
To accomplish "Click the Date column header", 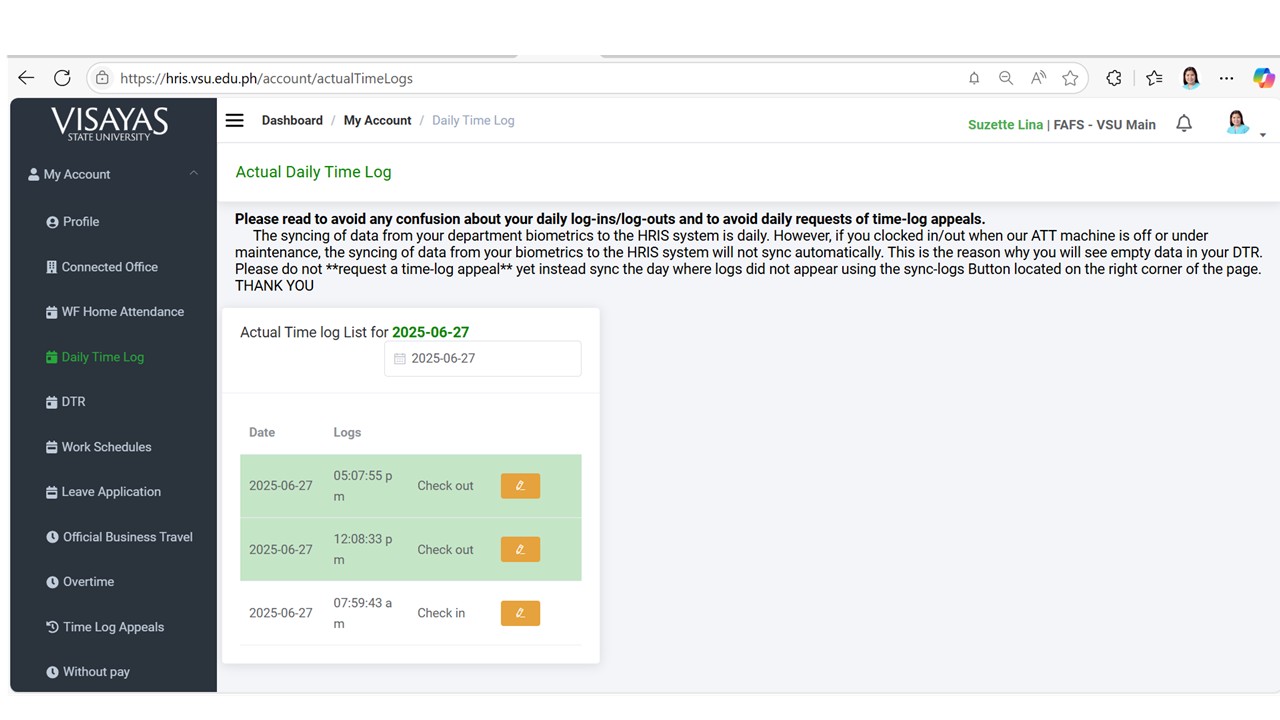I will coord(262,433).
